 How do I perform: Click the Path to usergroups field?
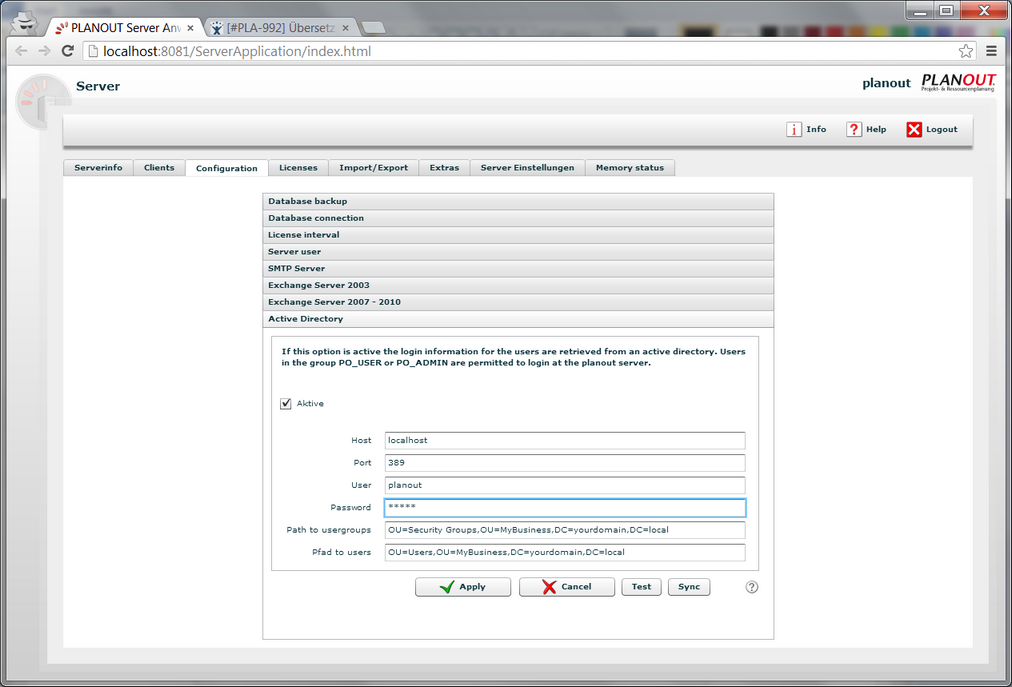(565, 530)
